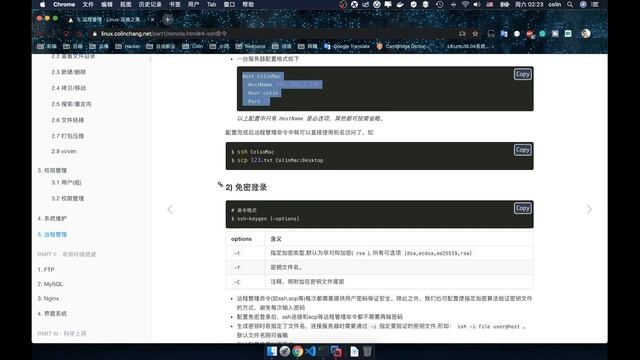Open Time Machine icon in menu bar
Screen dimensions: 640x360
pos(440,4)
